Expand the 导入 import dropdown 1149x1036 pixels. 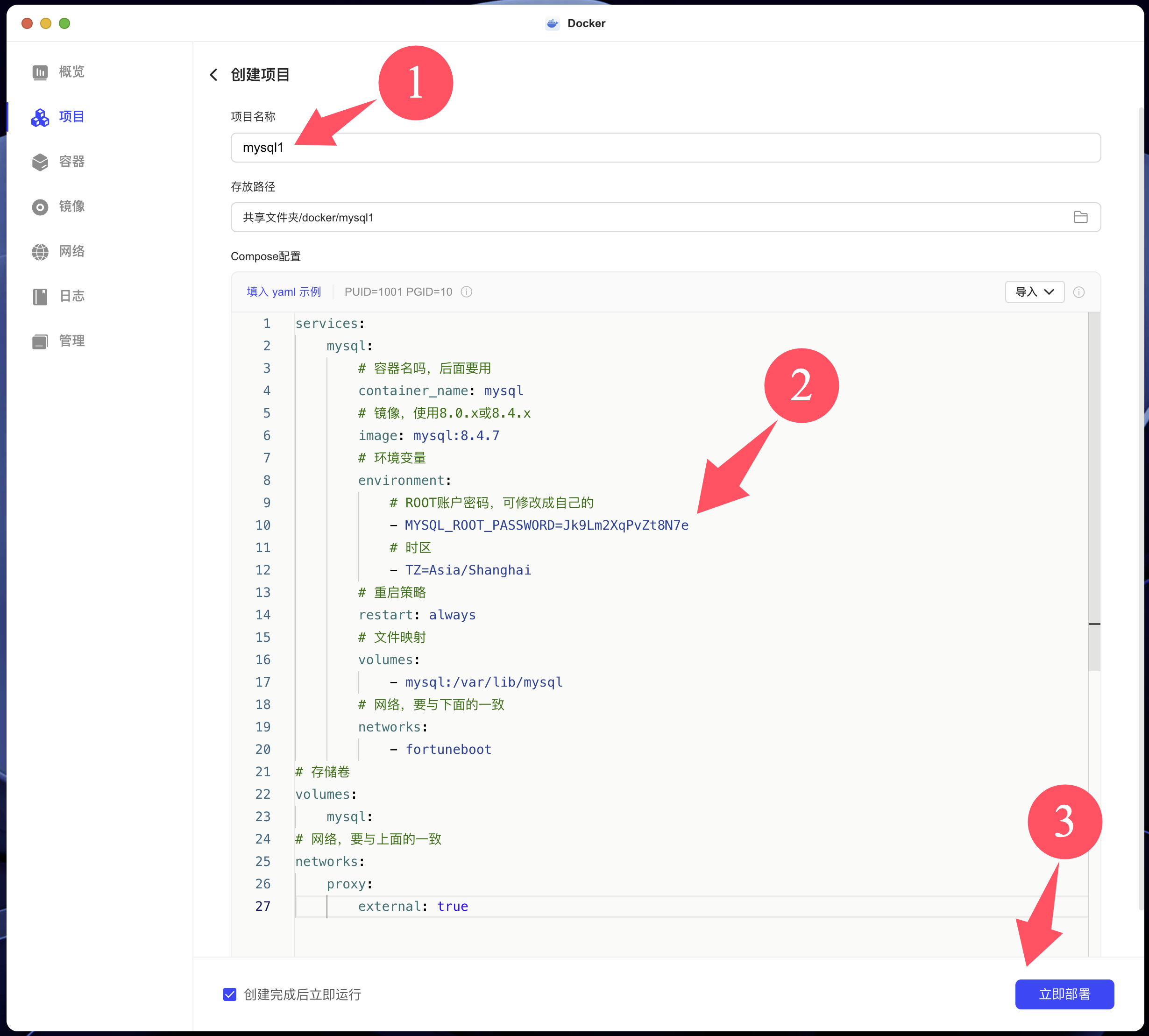tap(1034, 292)
